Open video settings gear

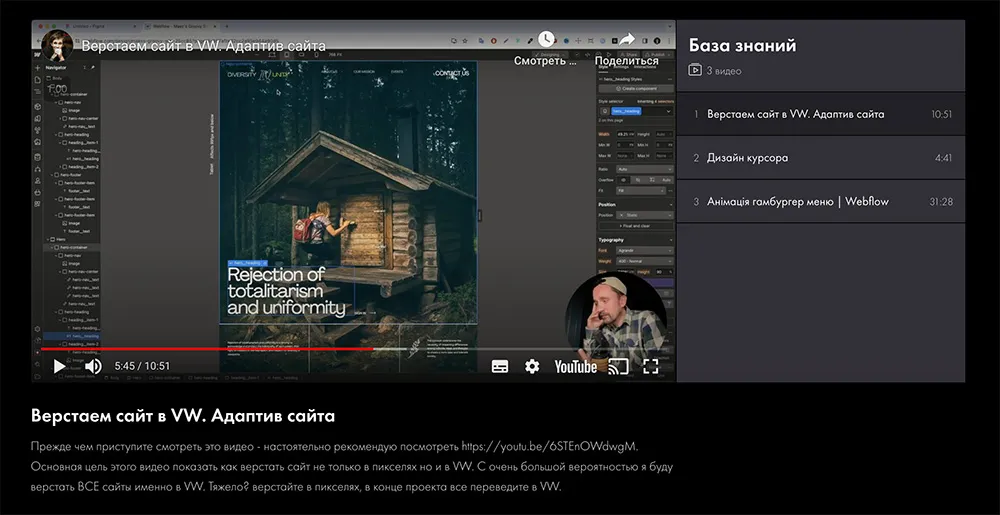(532, 366)
